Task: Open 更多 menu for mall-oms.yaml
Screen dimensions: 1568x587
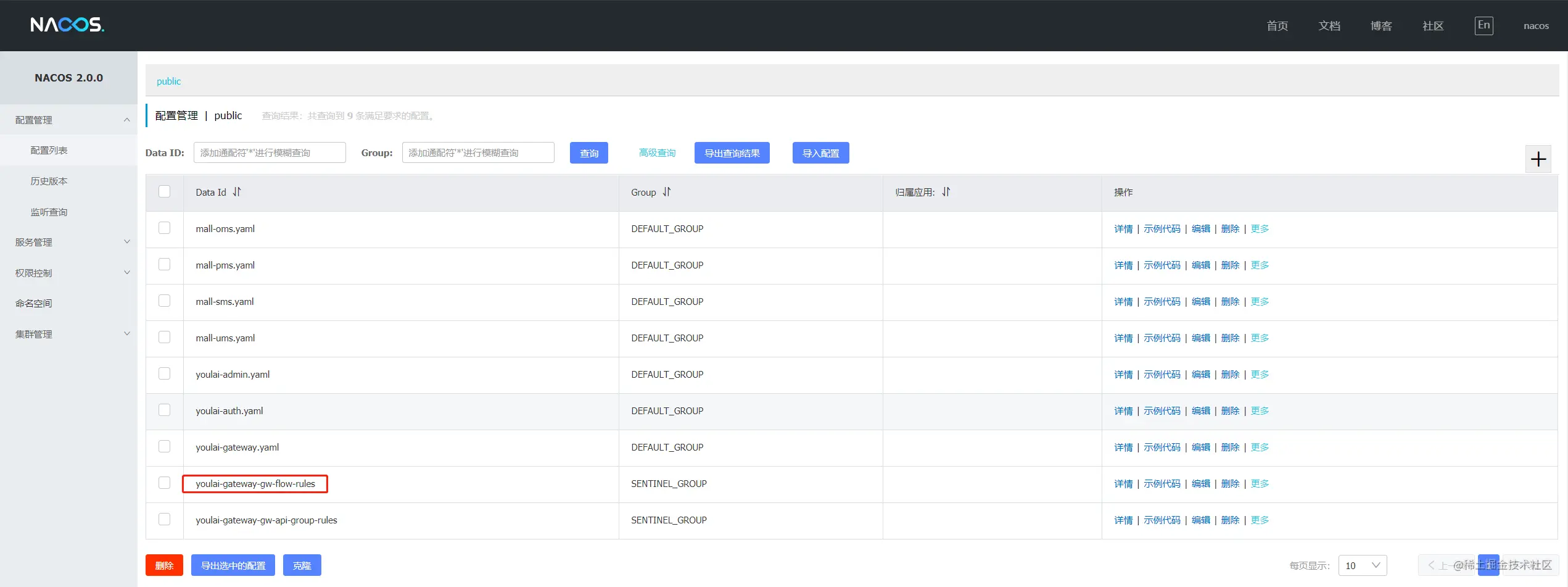Action: (1260, 229)
